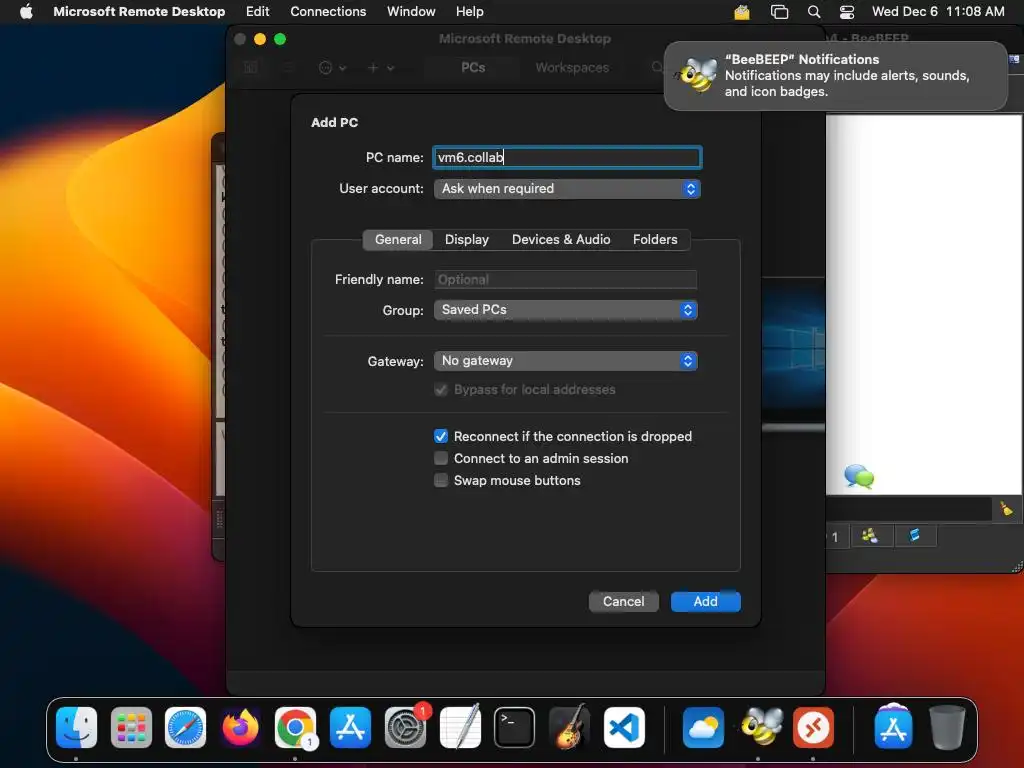Click the blue file icon in BeeBEEP
The height and width of the screenshot is (768, 1024).
pyautogui.click(x=914, y=536)
